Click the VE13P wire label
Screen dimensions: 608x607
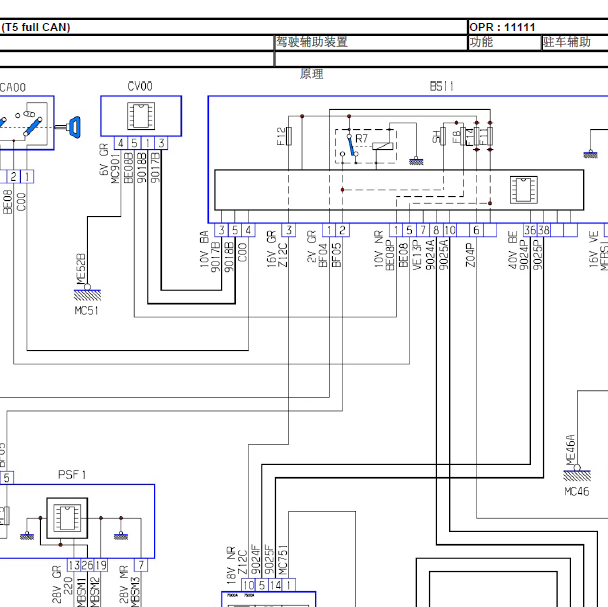tap(417, 255)
